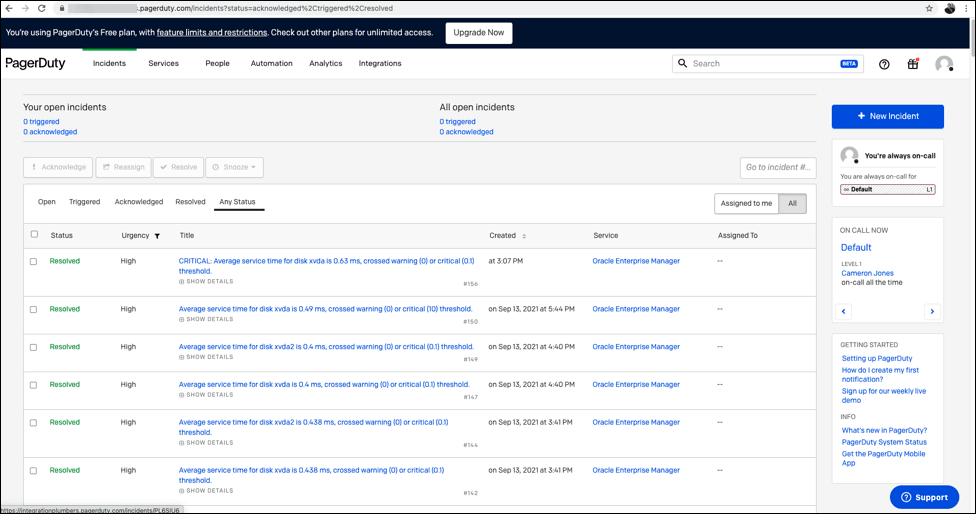This screenshot has height=514, width=976.
Task: Open the Support chat button
Action: coord(924,497)
